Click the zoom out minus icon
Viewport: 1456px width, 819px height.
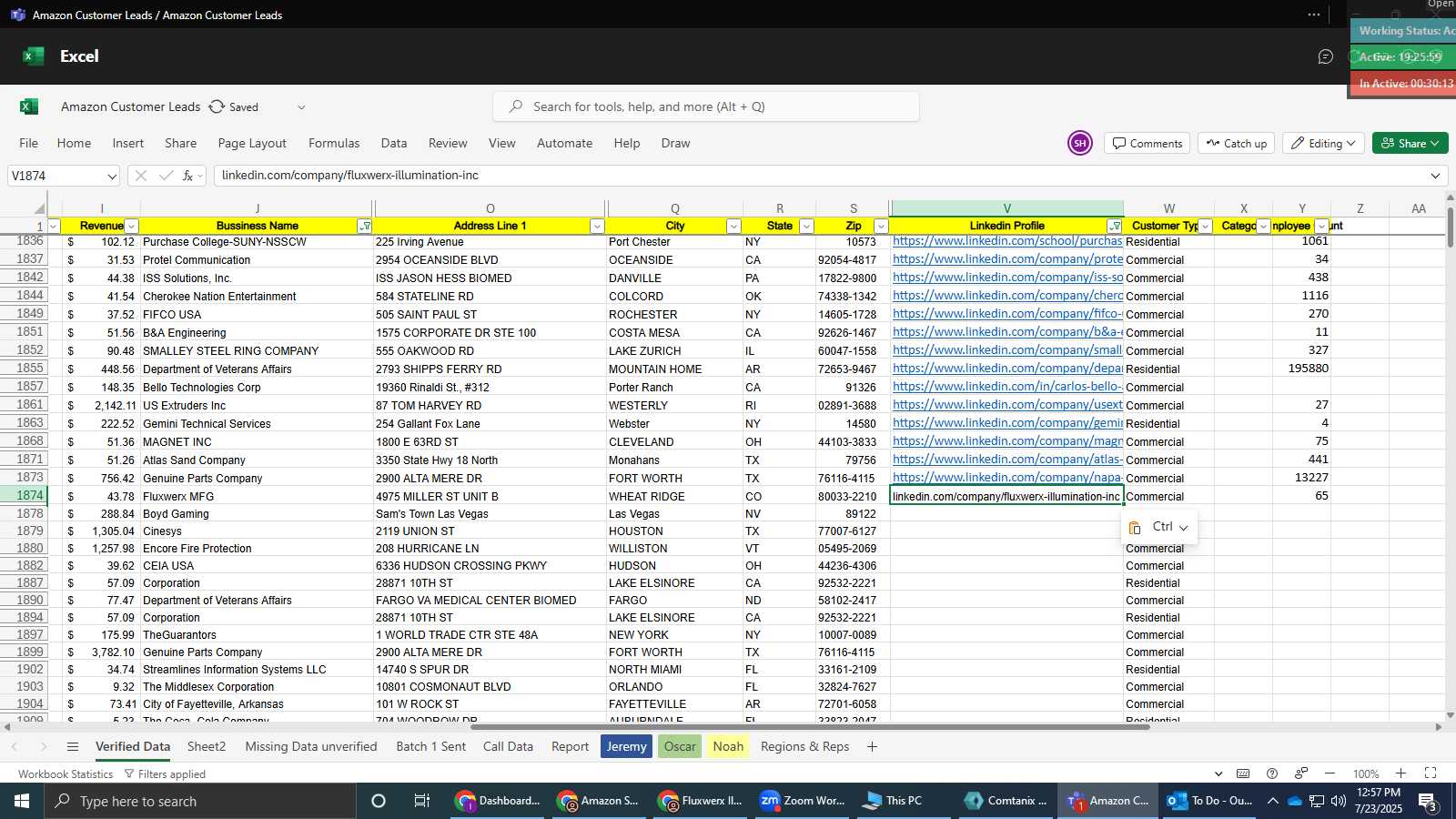[x=1330, y=773]
